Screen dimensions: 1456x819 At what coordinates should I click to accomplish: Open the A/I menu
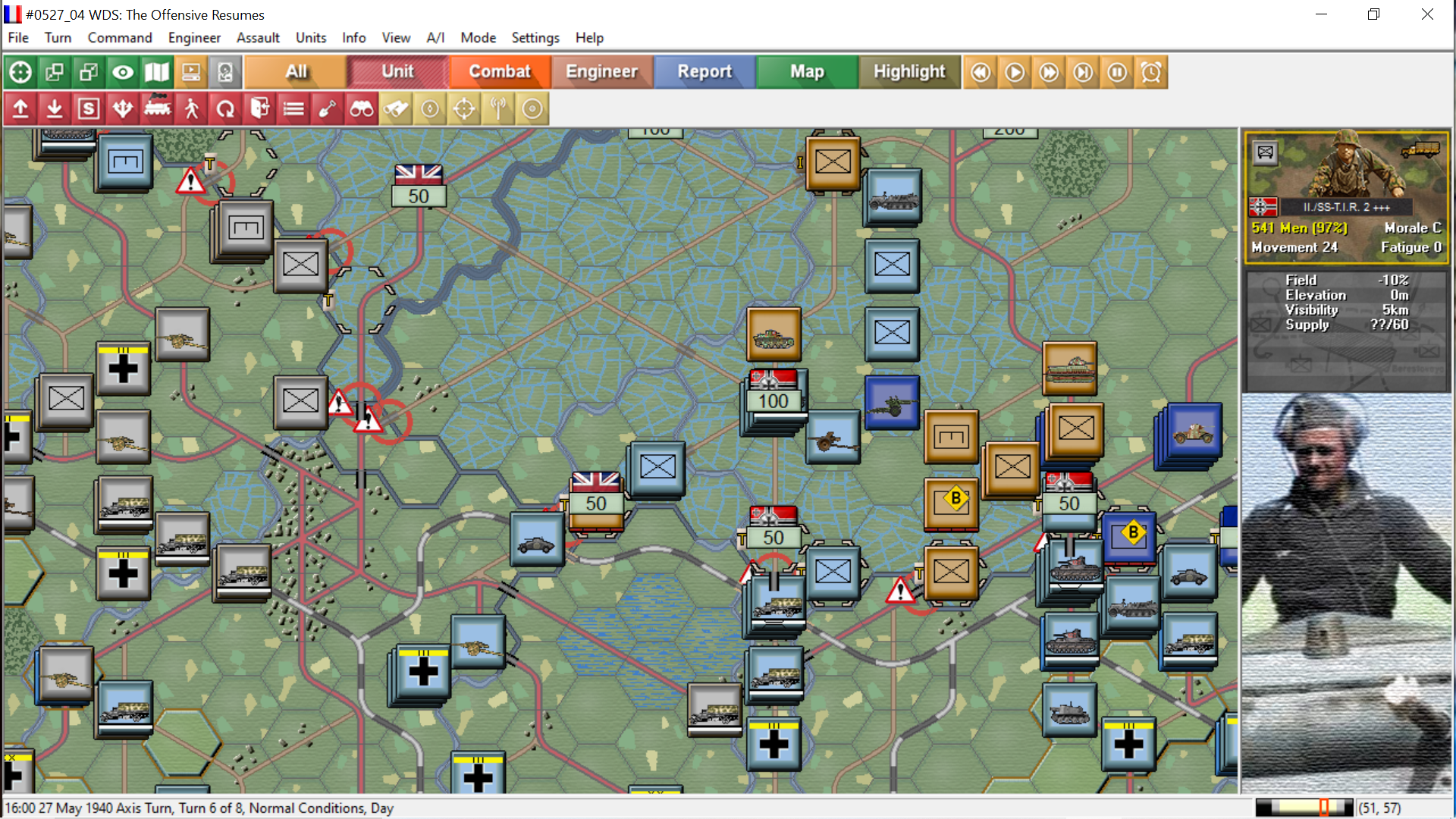pyautogui.click(x=435, y=38)
